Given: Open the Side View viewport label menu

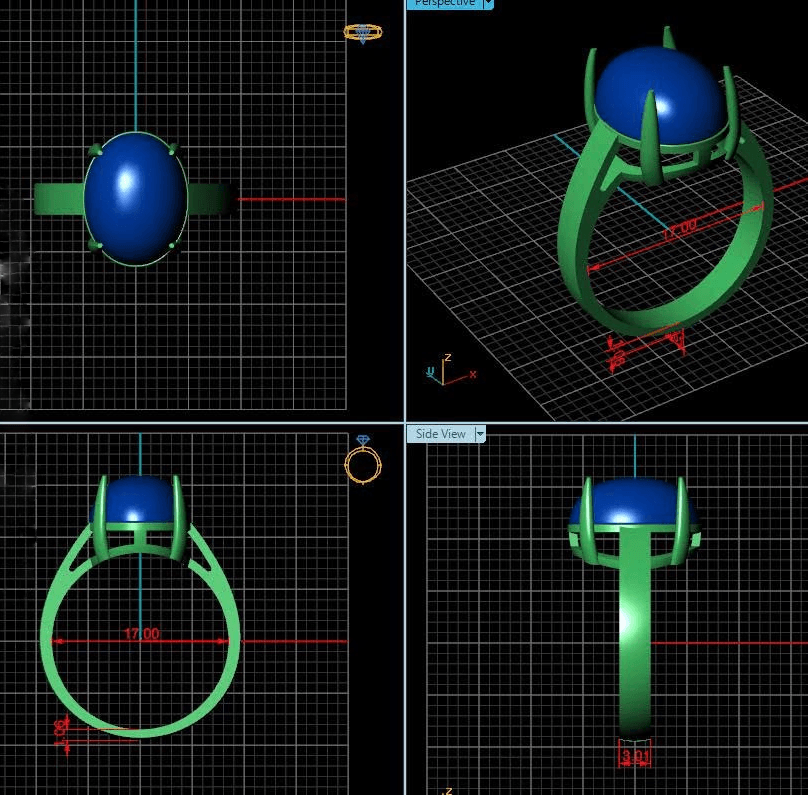Looking at the screenshot, I should coord(441,434).
